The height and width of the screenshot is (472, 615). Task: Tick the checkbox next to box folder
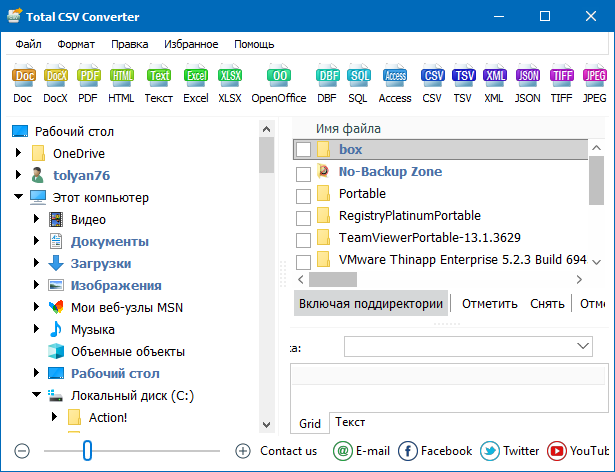pos(304,150)
